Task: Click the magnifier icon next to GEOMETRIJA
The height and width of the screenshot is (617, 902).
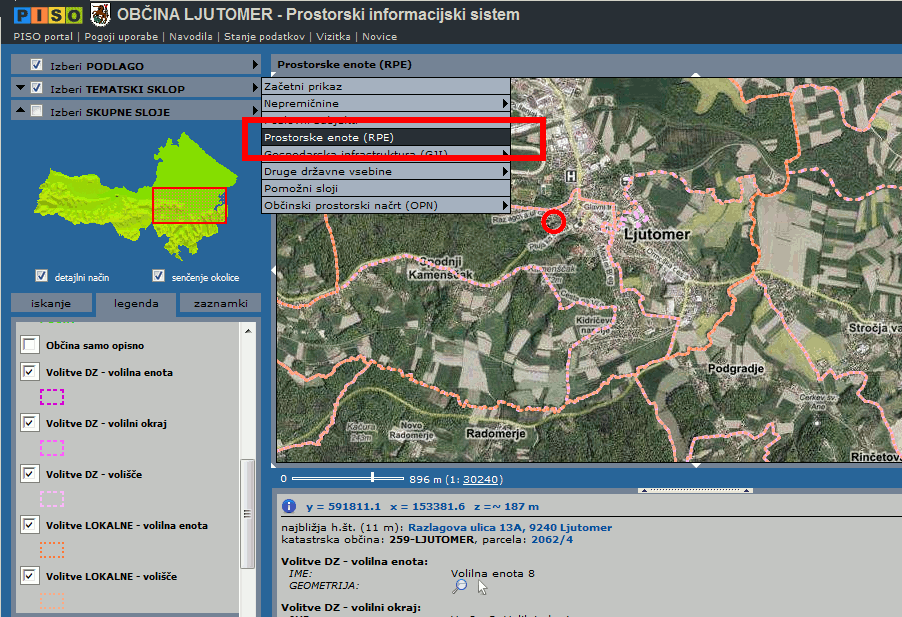Action: (x=460, y=586)
